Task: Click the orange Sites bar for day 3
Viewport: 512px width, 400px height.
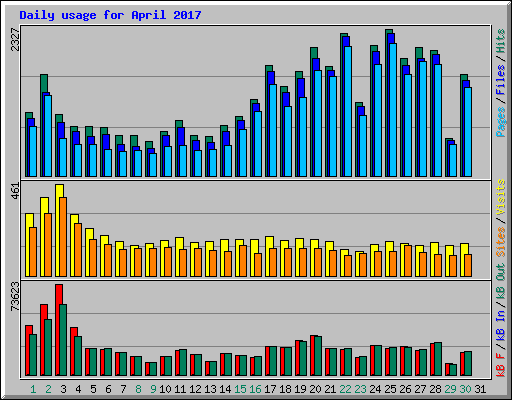Action: 63,237
